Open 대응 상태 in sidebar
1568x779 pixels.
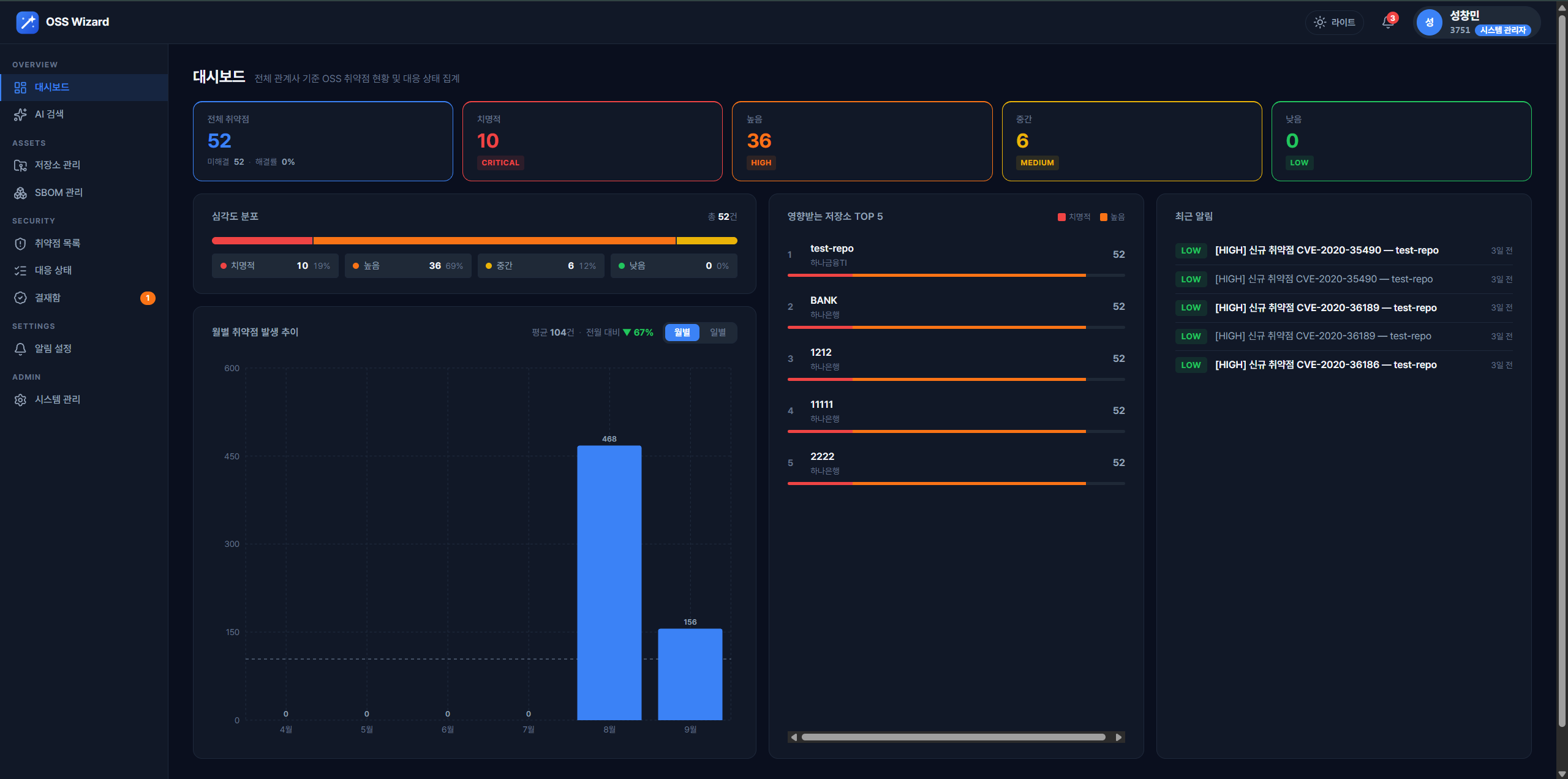click(x=84, y=270)
